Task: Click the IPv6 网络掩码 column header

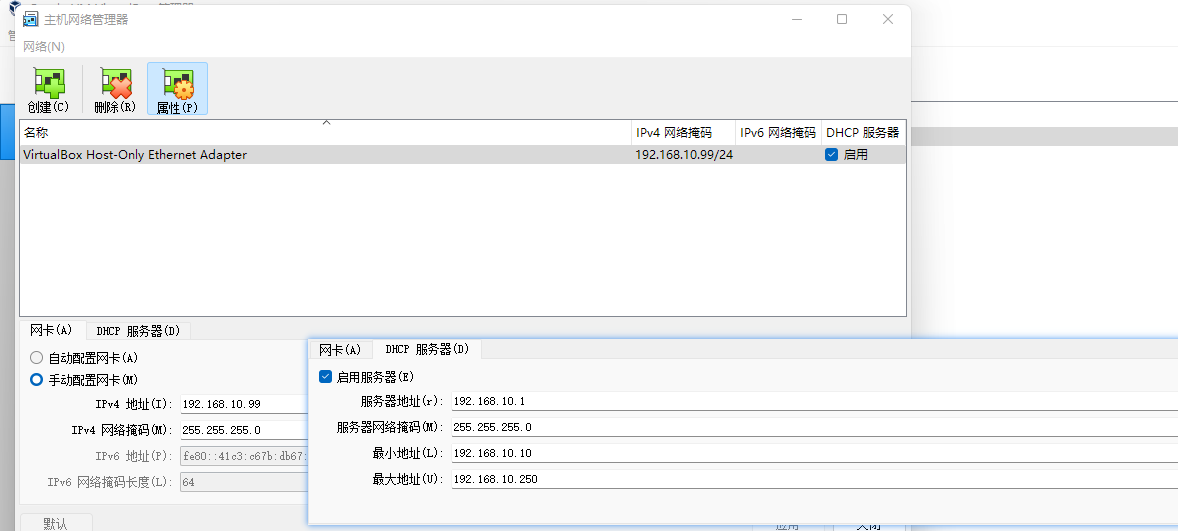Action: point(778,133)
